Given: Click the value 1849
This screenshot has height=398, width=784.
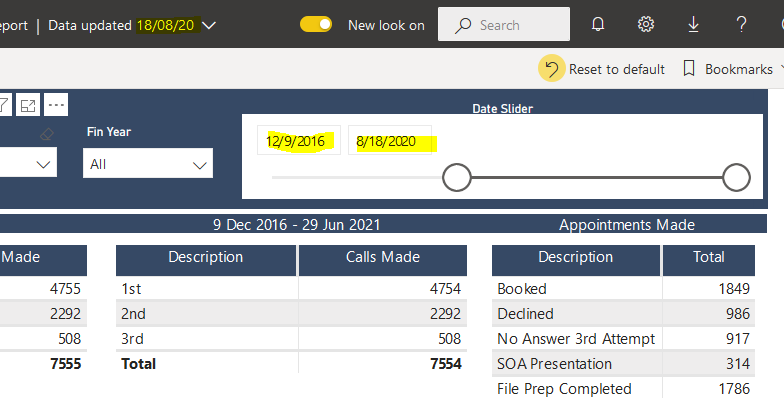Looking at the screenshot, I should point(734,288).
